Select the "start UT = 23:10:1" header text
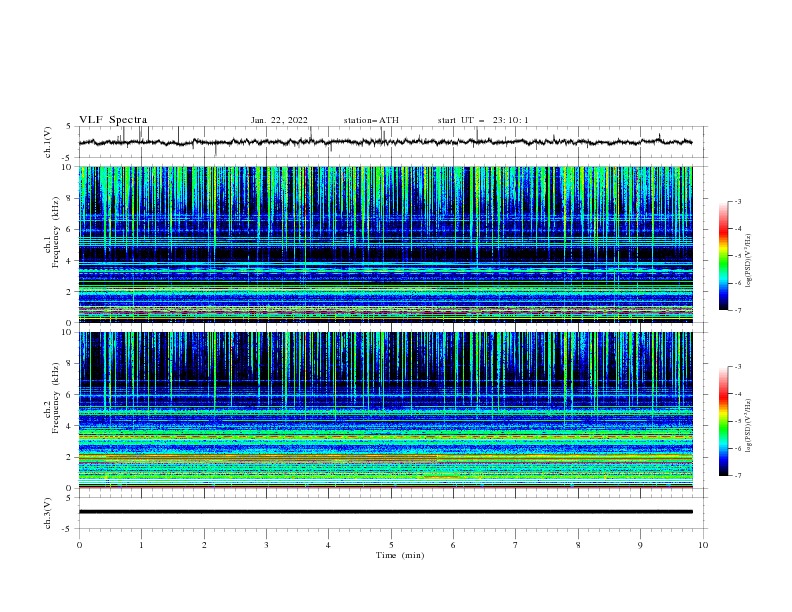 tap(482, 120)
